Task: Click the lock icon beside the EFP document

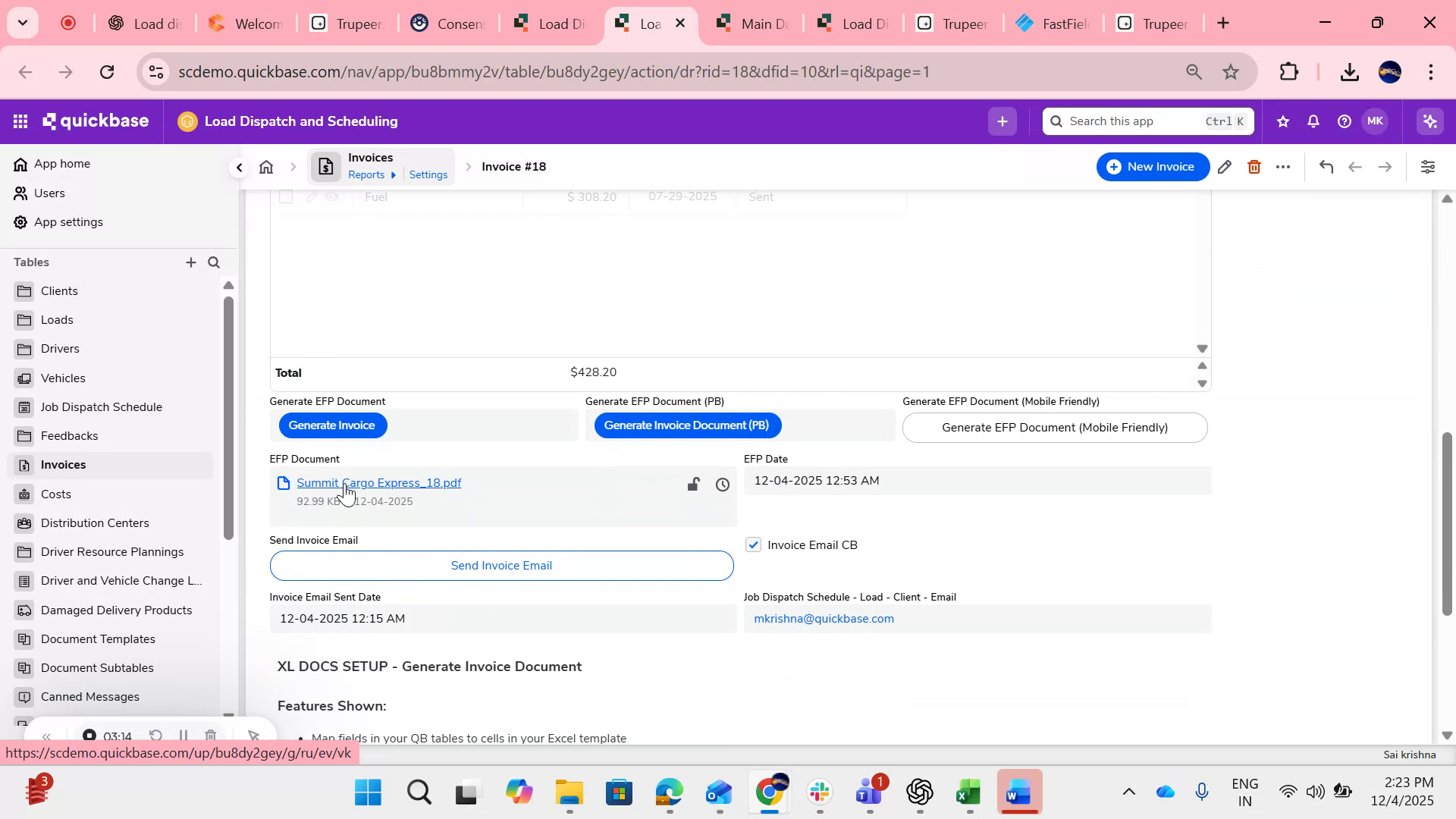Action: tap(692, 484)
